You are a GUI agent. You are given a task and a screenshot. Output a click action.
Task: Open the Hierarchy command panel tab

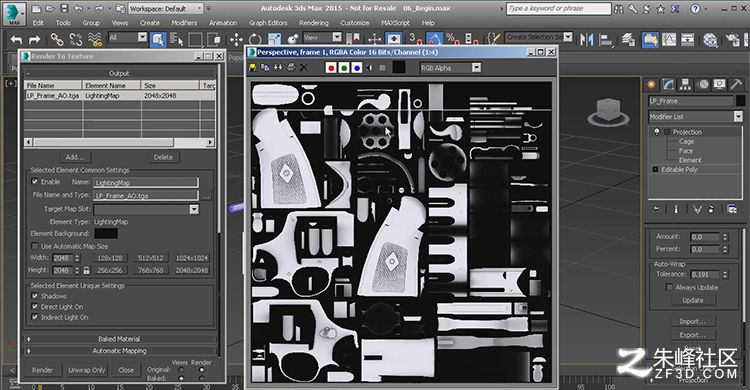point(685,85)
